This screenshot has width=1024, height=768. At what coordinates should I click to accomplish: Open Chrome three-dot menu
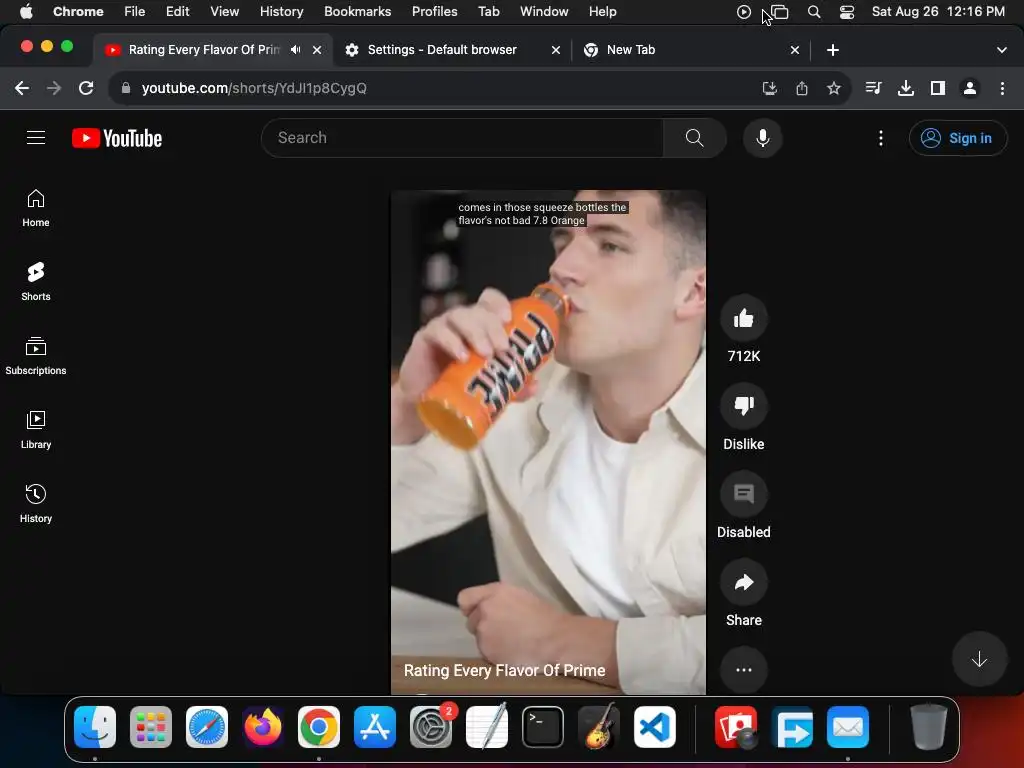(1002, 88)
